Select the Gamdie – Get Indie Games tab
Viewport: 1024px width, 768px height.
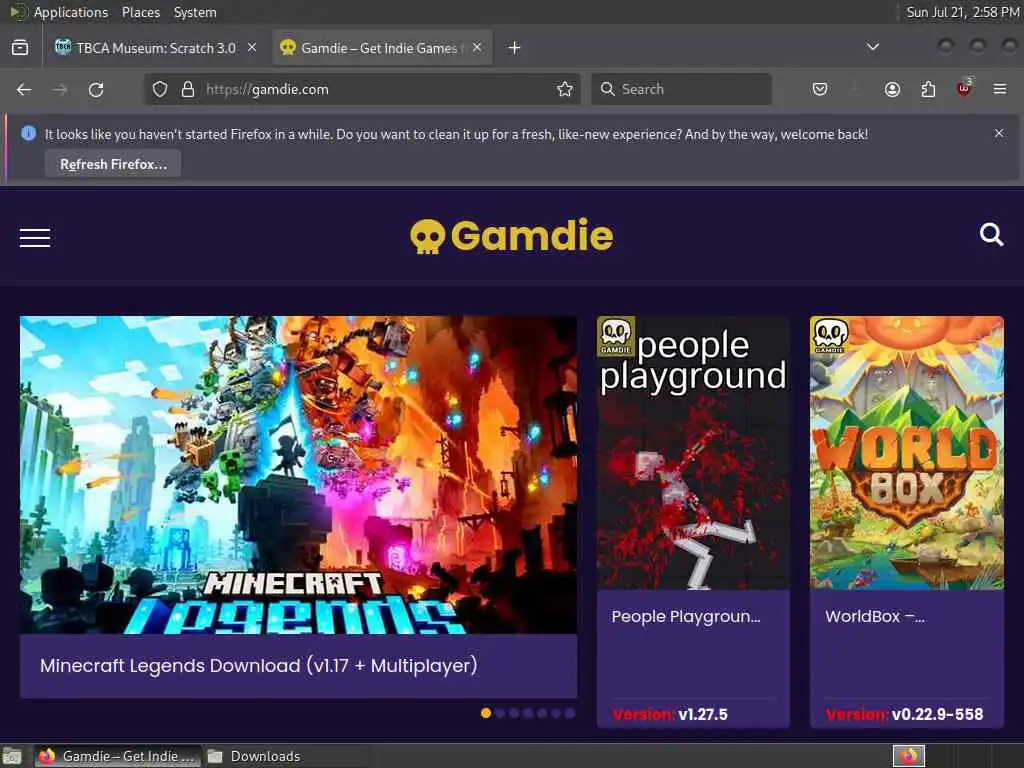[382, 48]
